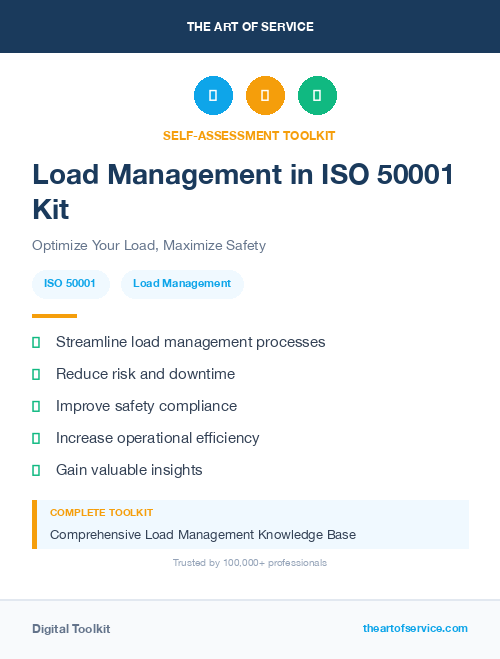
Task: Click the SELF-ASSESSMENT TOOLKIT label
Action: 249,136
